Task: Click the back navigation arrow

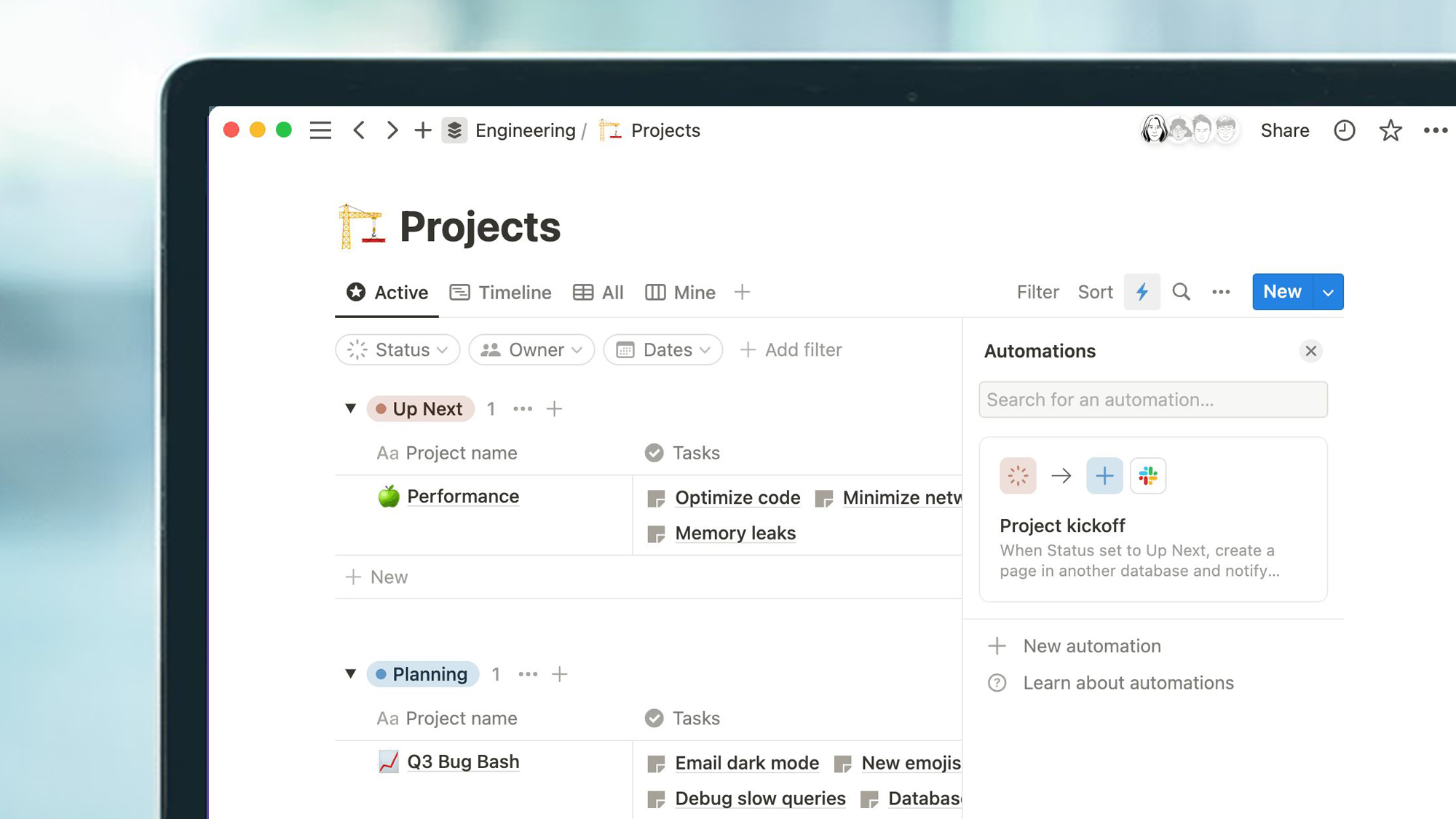Action: [x=358, y=130]
